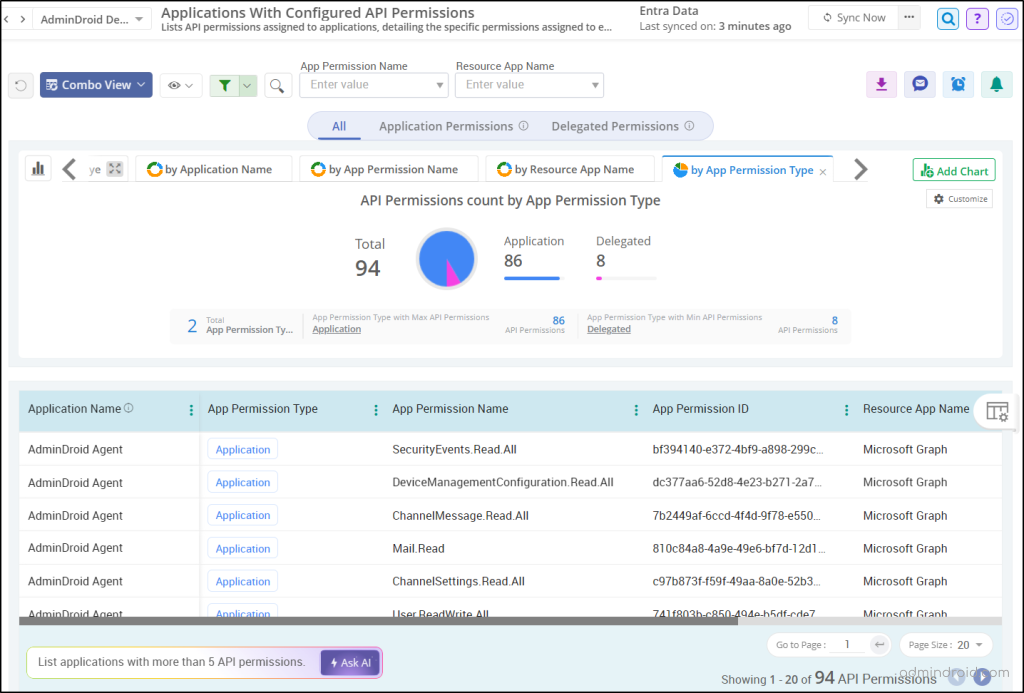
Task: Go to the next page with the blue arrow
Action: pos(982,677)
